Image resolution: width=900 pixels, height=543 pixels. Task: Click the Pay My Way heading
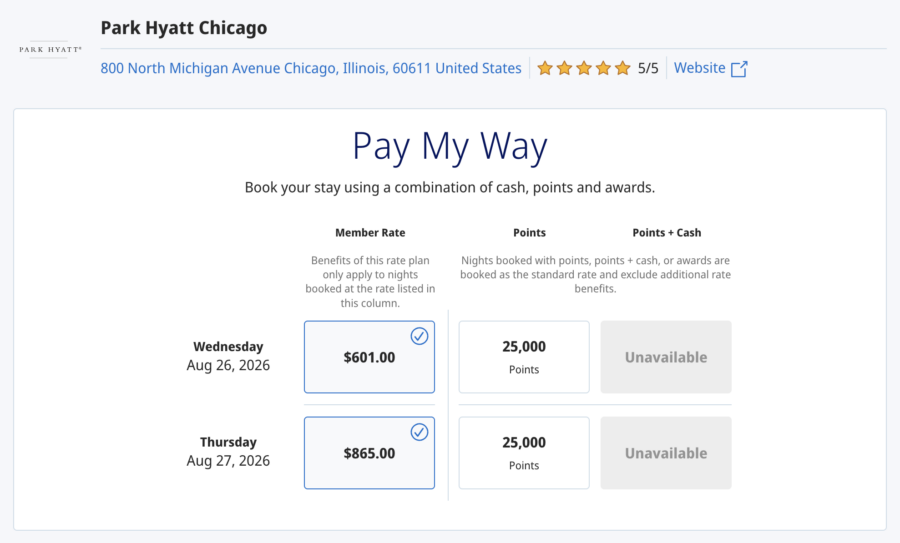click(450, 146)
